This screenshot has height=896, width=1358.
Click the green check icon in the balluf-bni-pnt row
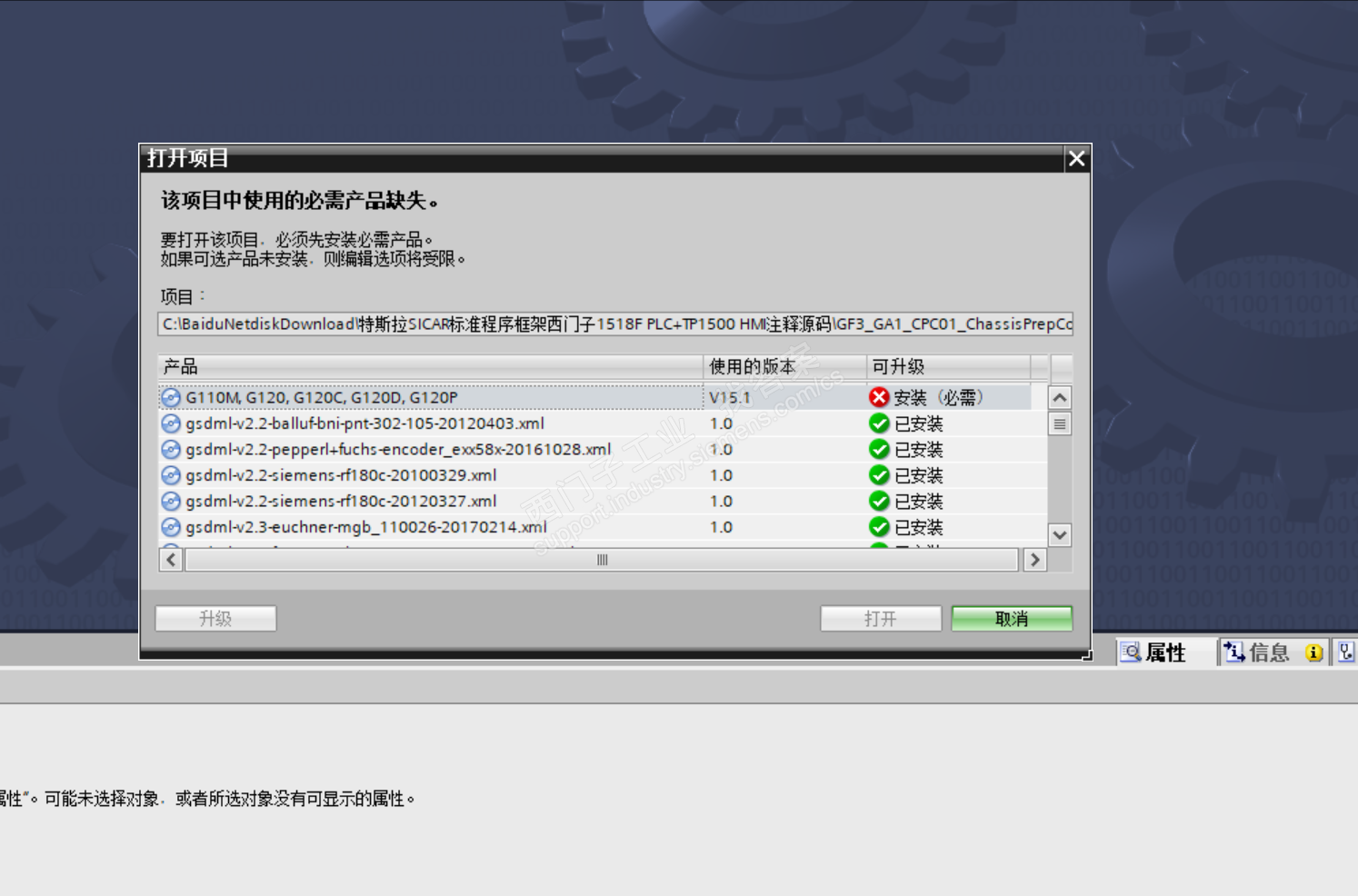tap(879, 423)
